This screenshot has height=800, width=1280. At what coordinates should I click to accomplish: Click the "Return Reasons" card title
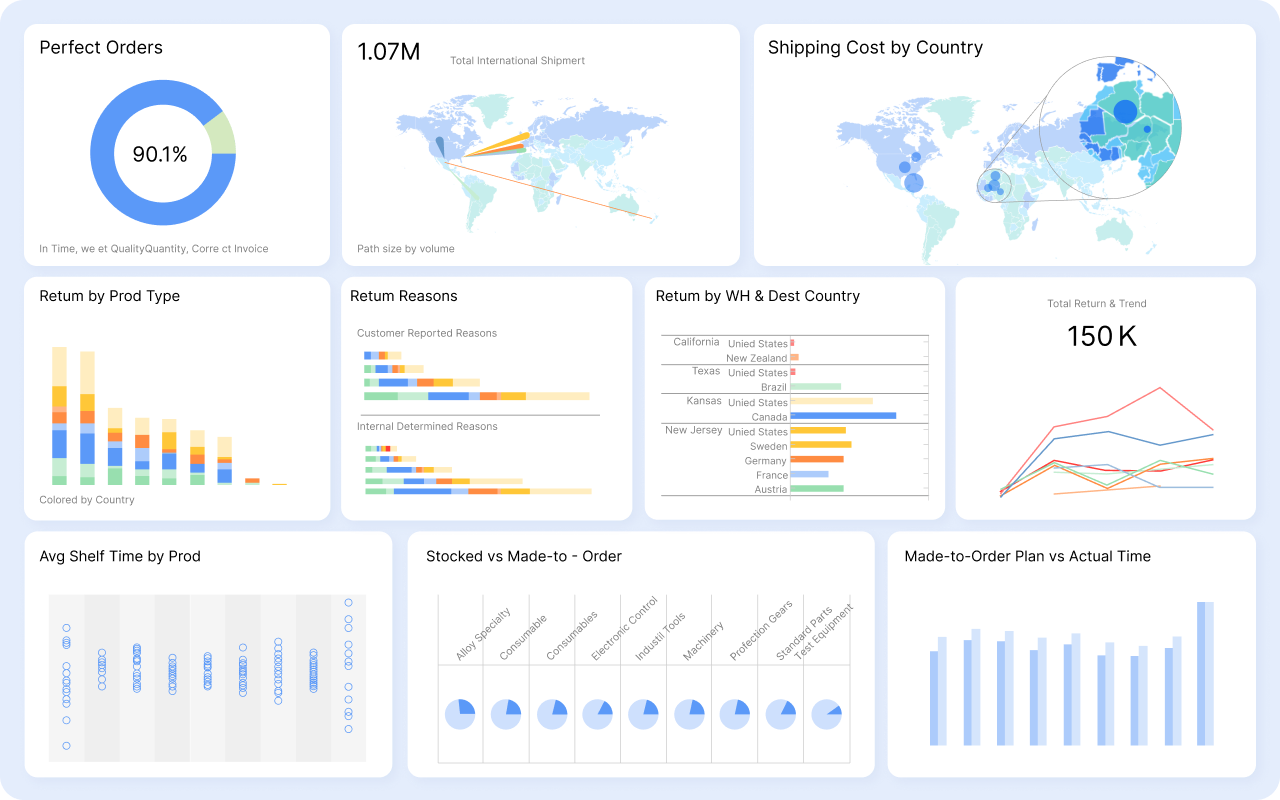click(404, 296)
